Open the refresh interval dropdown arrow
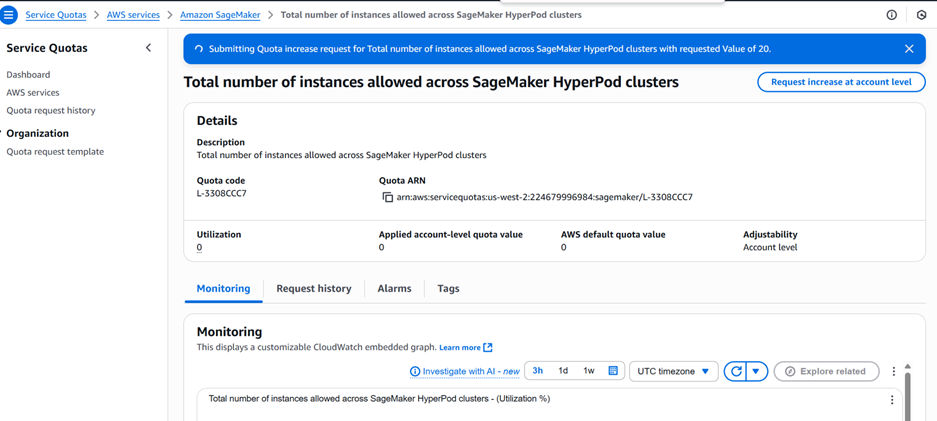The height and width of the screenshot is (421, 937). coord(757,371)
